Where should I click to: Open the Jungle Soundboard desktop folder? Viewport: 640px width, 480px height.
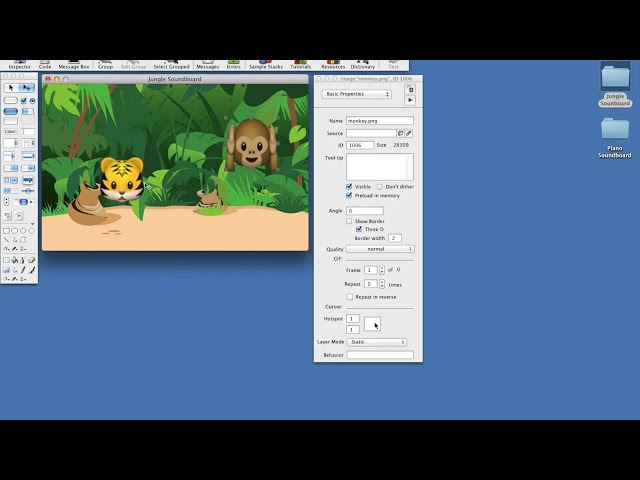(615, 84)
